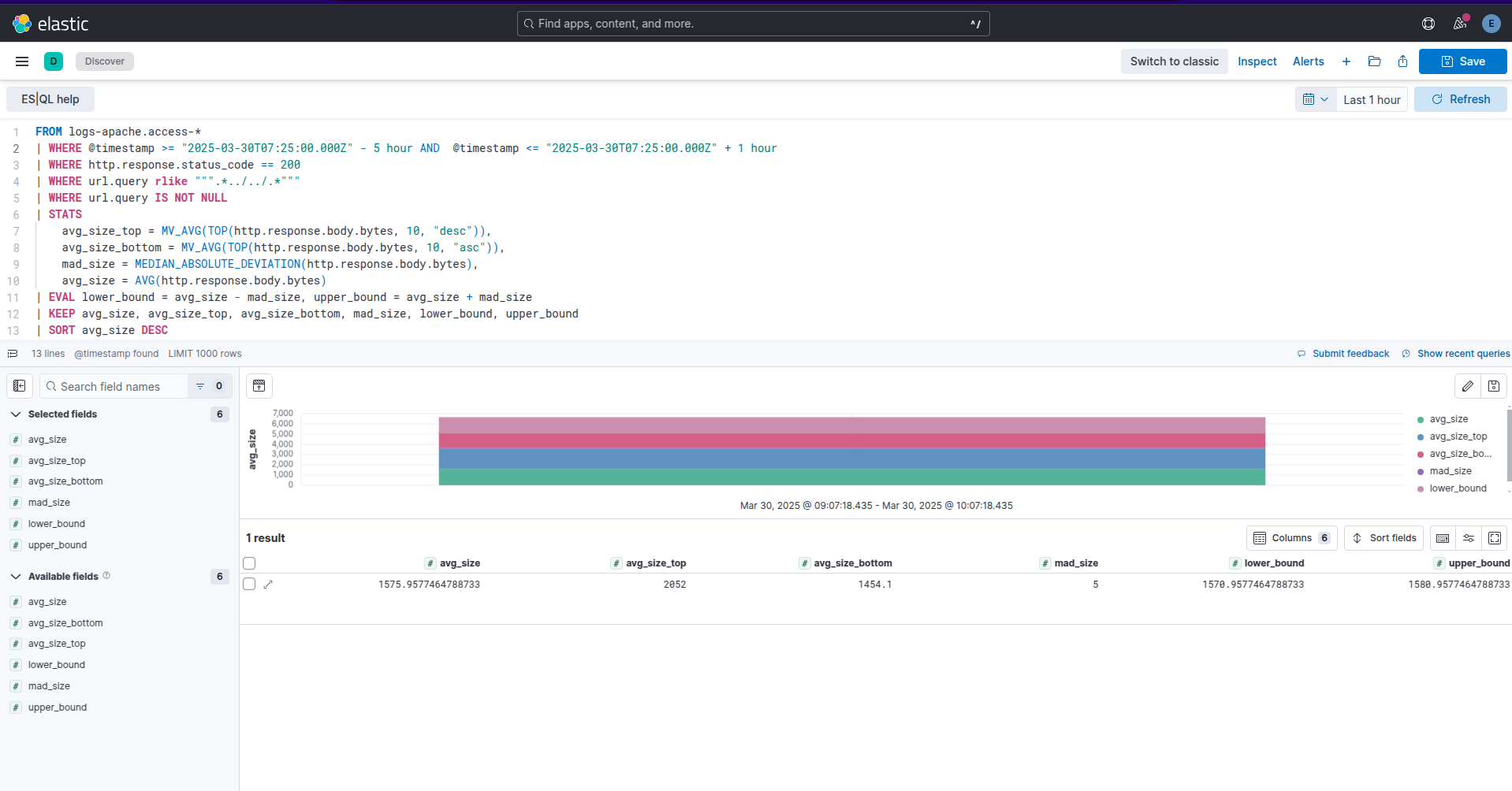Open the Alerts menu

(1308, 61)
